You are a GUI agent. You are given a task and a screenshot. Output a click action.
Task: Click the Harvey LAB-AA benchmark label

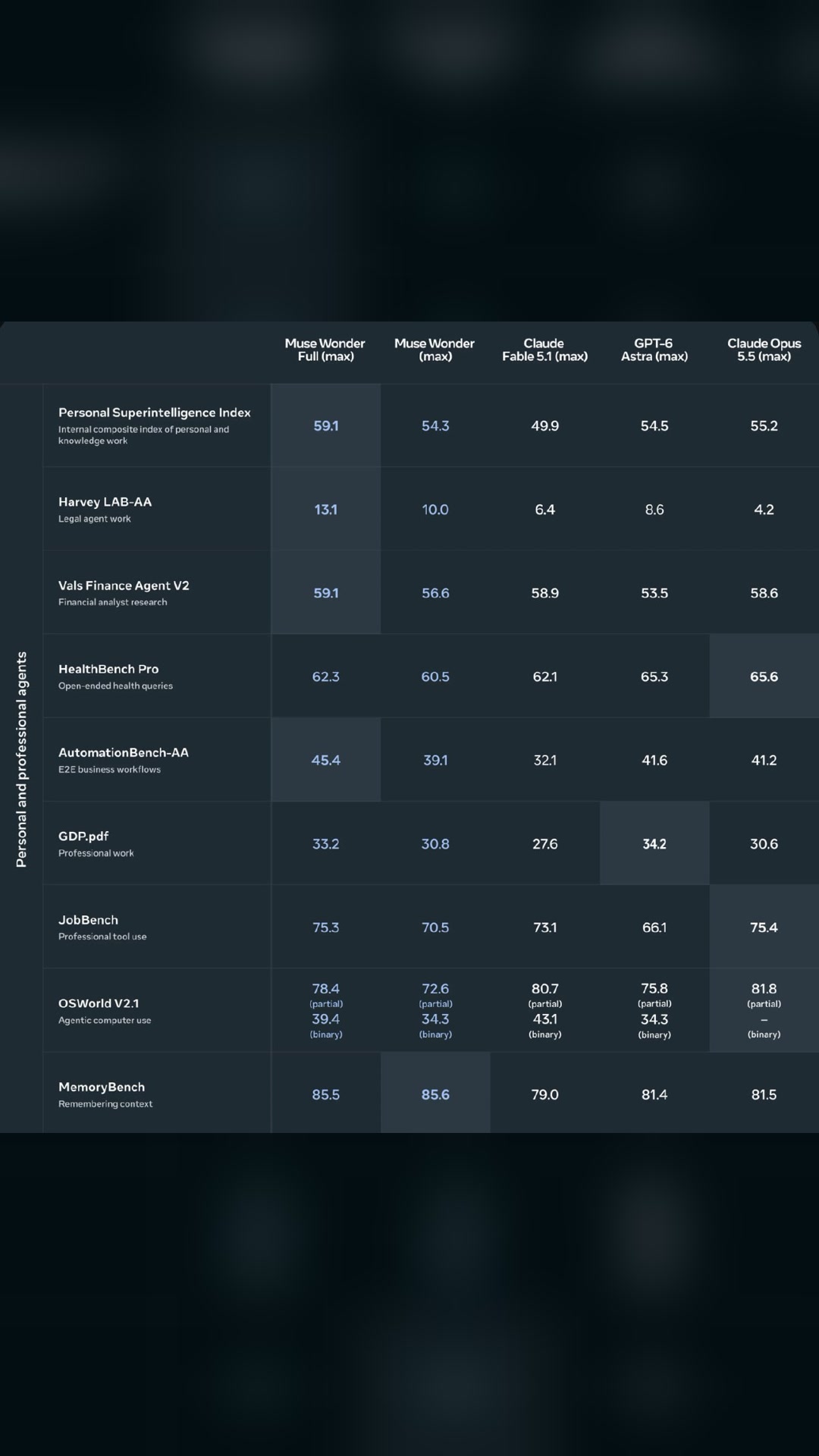[x=105, y=502]
